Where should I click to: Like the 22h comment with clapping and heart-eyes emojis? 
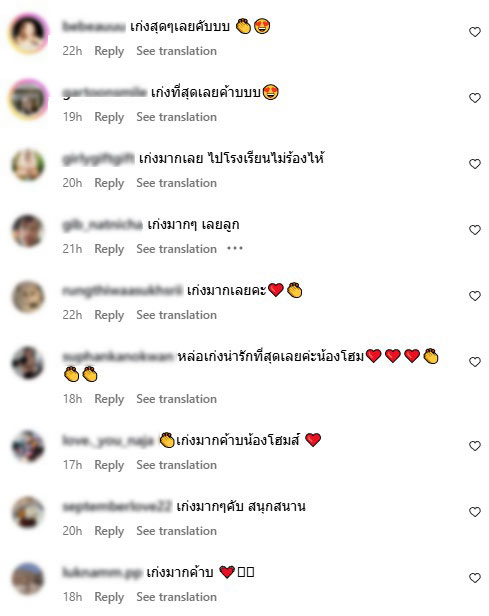[x=475, y=32]
